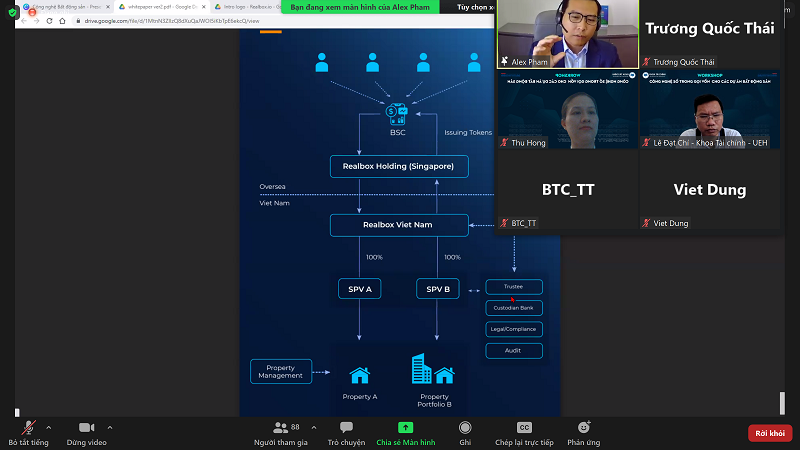Click the Viet Nam label in diagram
The image size is (800, 450).
[x=274, y=203]
